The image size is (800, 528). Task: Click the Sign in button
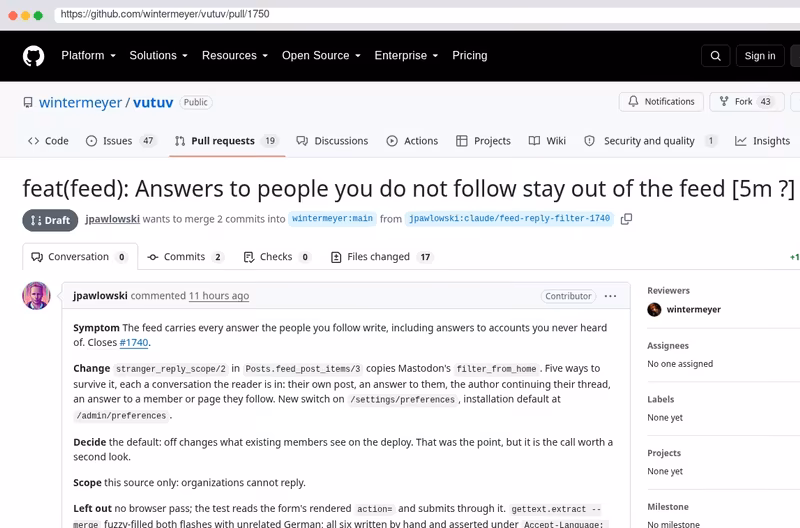coord(760,56)
